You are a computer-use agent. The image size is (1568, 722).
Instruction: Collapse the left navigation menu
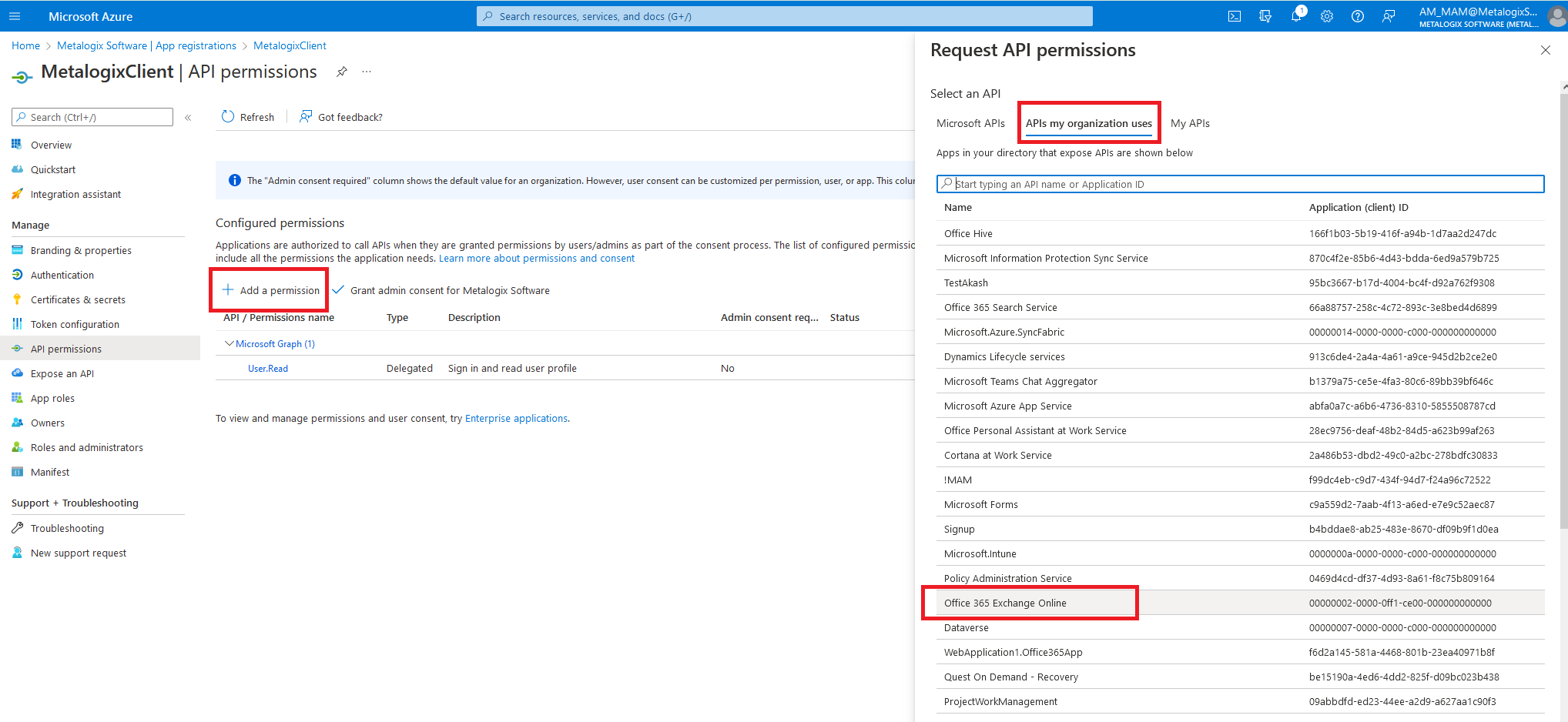coord(188,117)
